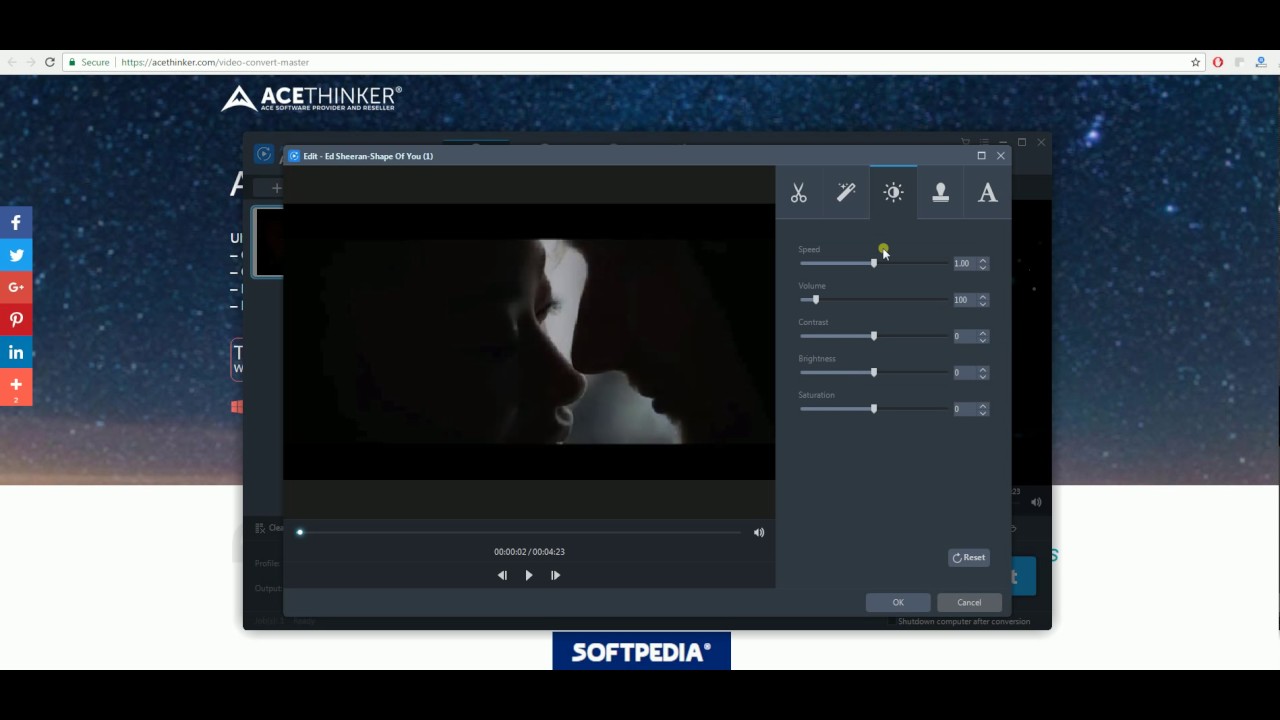Share page on Pinterest
Screen dimensions: 1280x720
click(x=16, y=320)
